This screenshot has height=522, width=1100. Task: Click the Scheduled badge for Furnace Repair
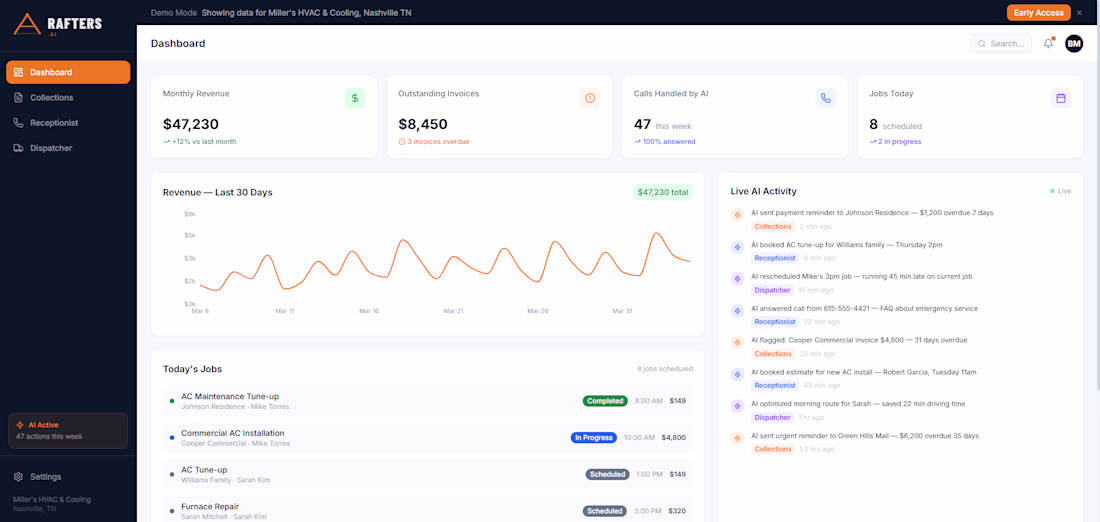604,511
